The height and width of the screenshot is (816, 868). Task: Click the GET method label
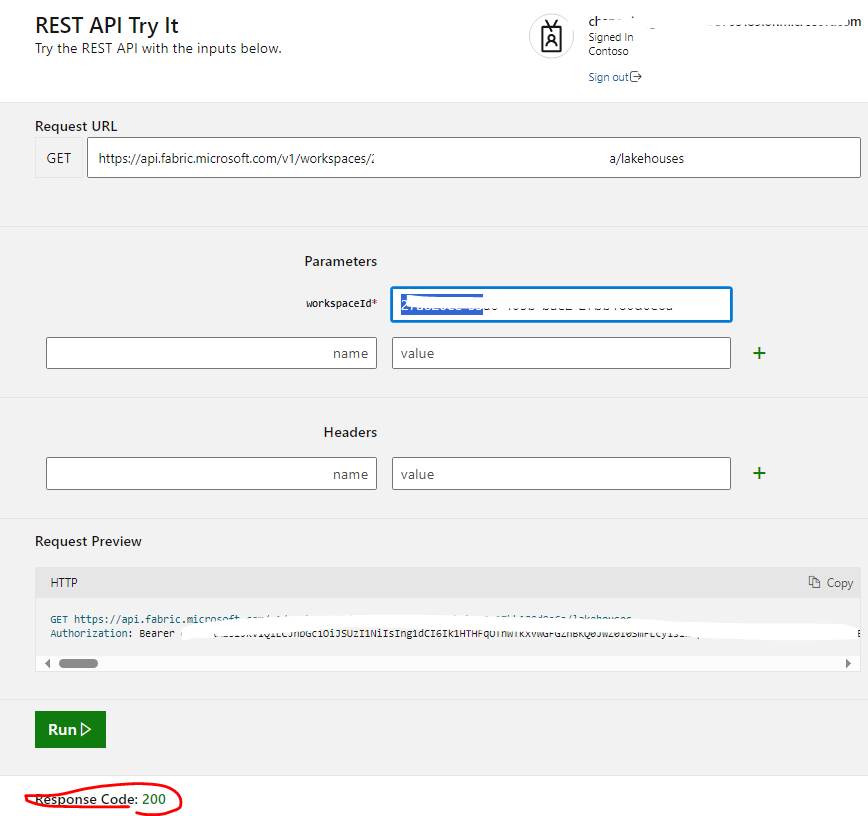click(x=59, y=158)
